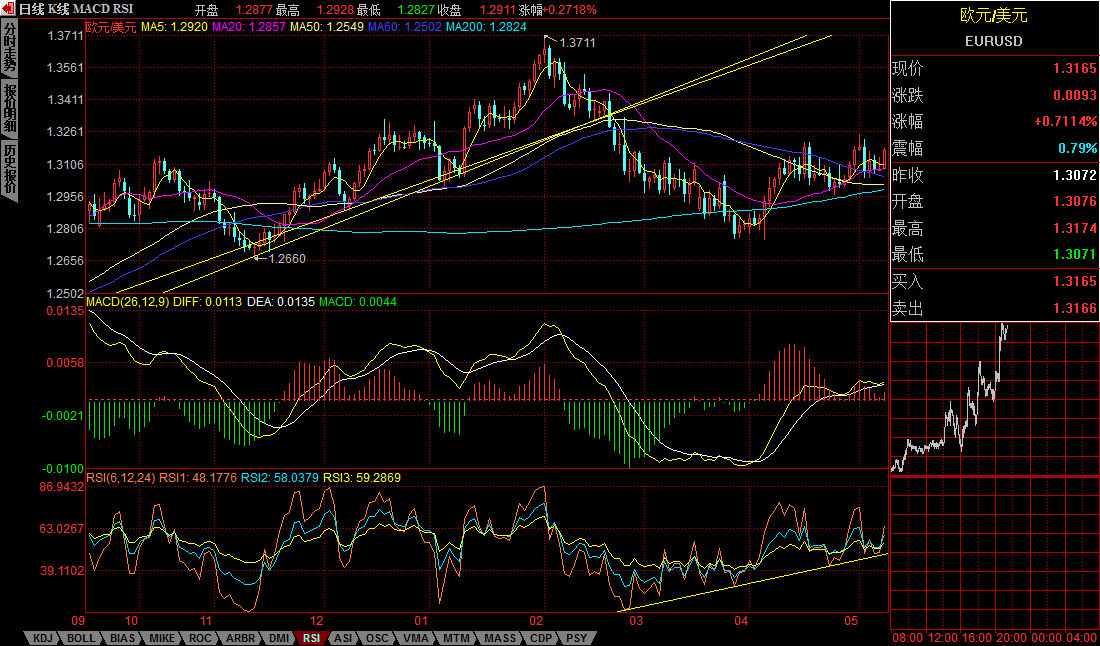Click the header 最低 value 1.2827
This screenshot has height=646, width=1100.
(415, 10)
